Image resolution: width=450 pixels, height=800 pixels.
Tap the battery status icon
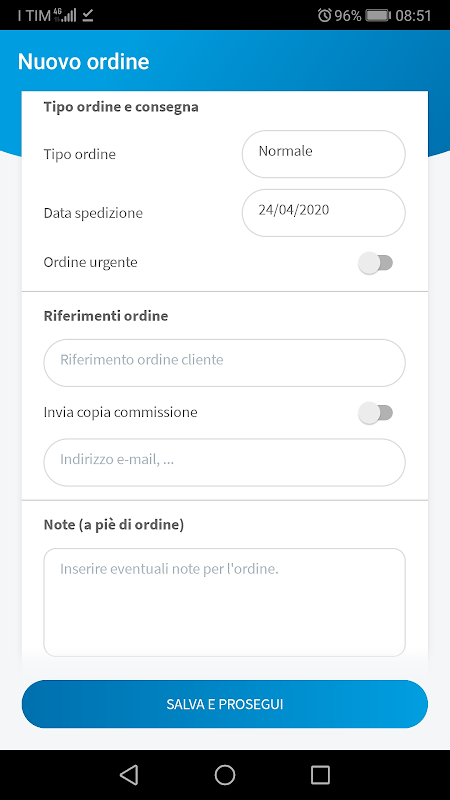point(378,15)
